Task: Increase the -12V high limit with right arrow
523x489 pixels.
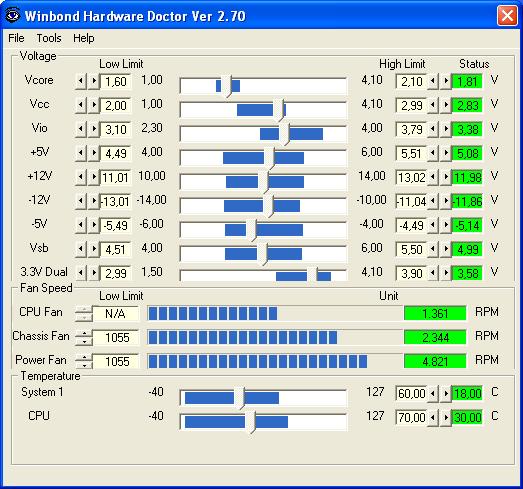Action: [x=446, y=201]
